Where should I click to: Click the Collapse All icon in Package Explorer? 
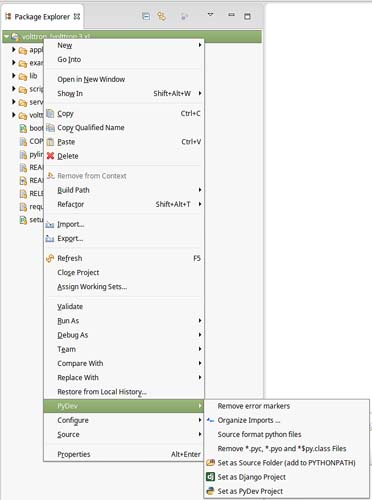click(146, 16)
